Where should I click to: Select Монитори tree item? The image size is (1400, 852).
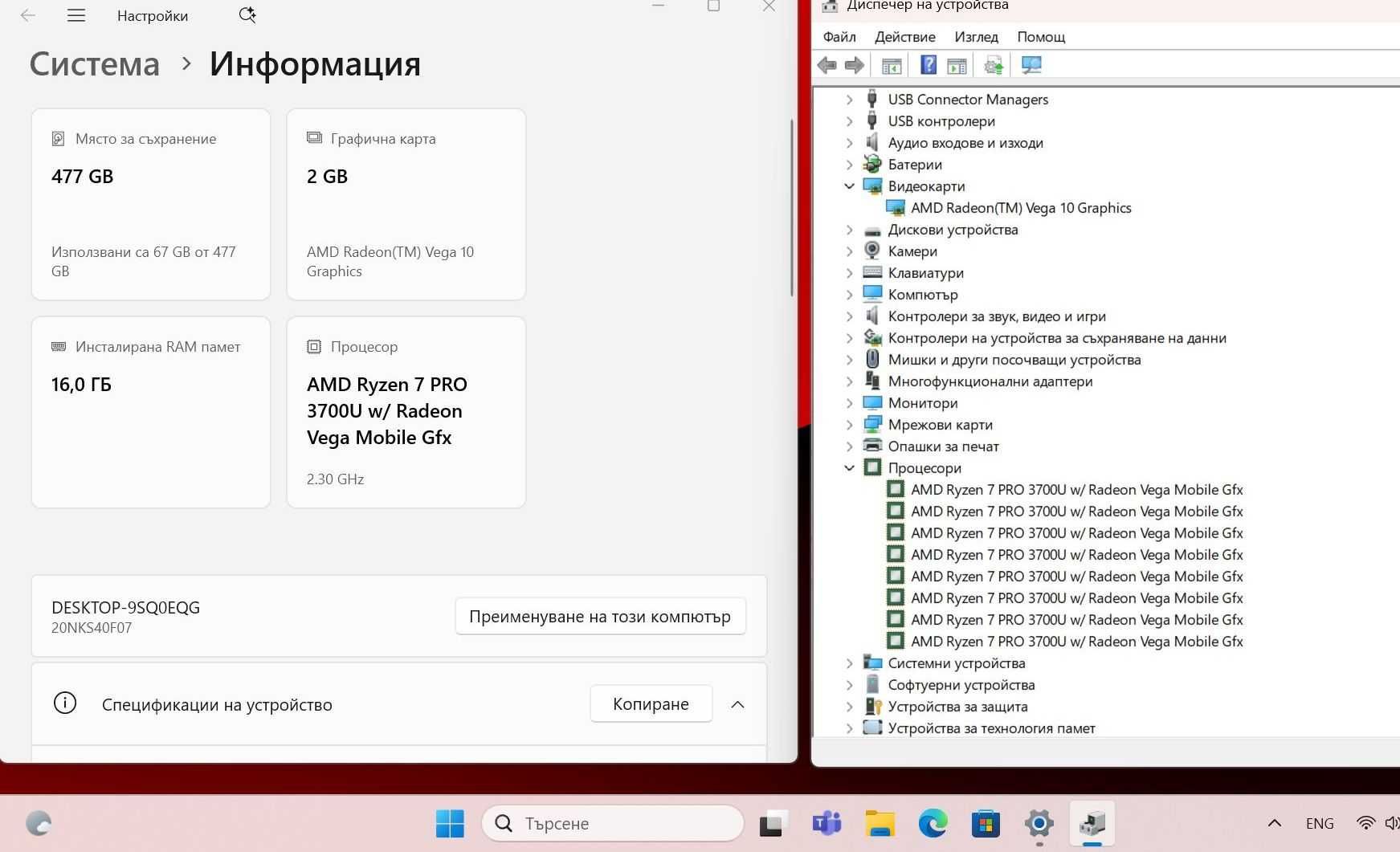tap(922, 403)
